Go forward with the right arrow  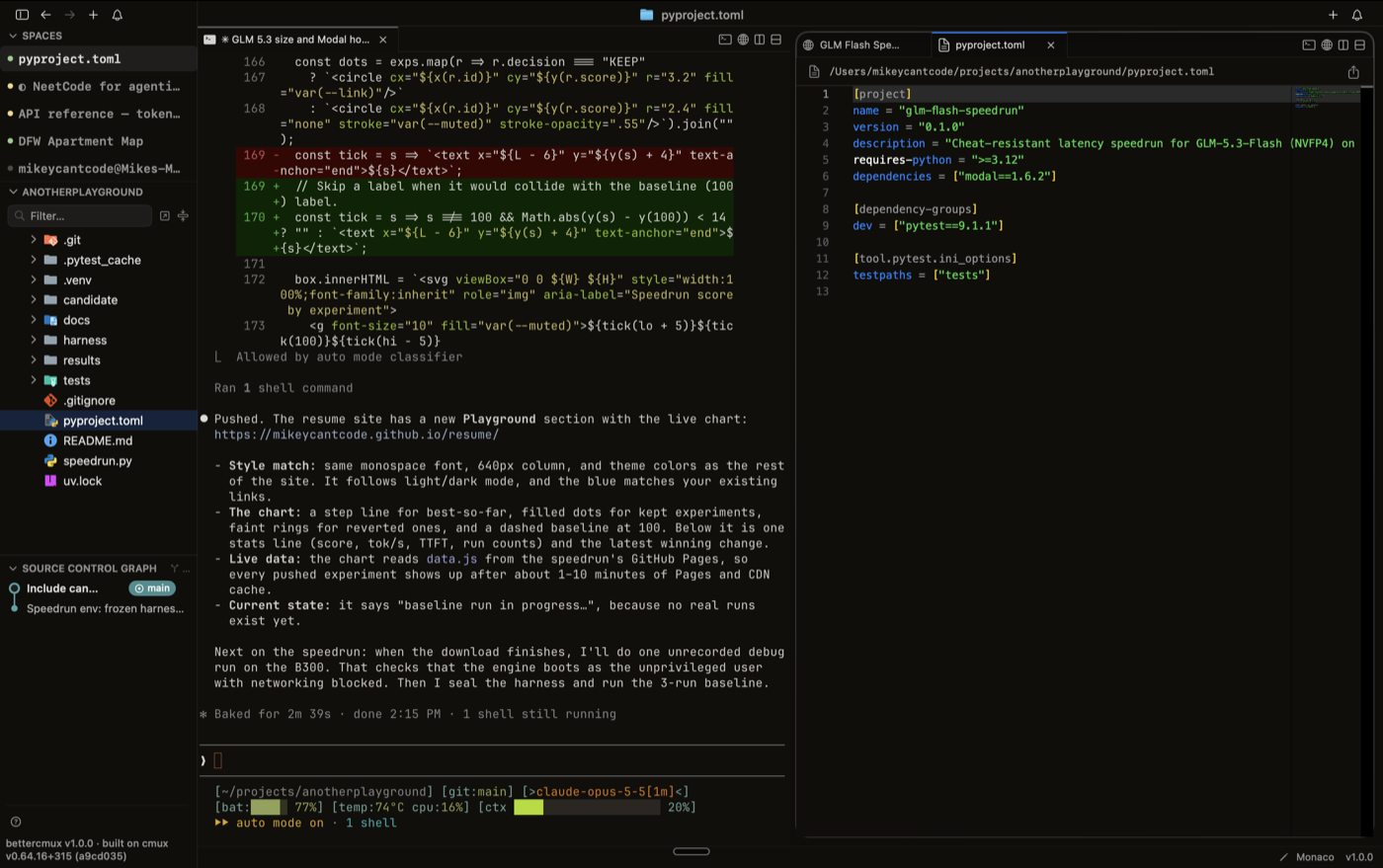tap(69, 15)
